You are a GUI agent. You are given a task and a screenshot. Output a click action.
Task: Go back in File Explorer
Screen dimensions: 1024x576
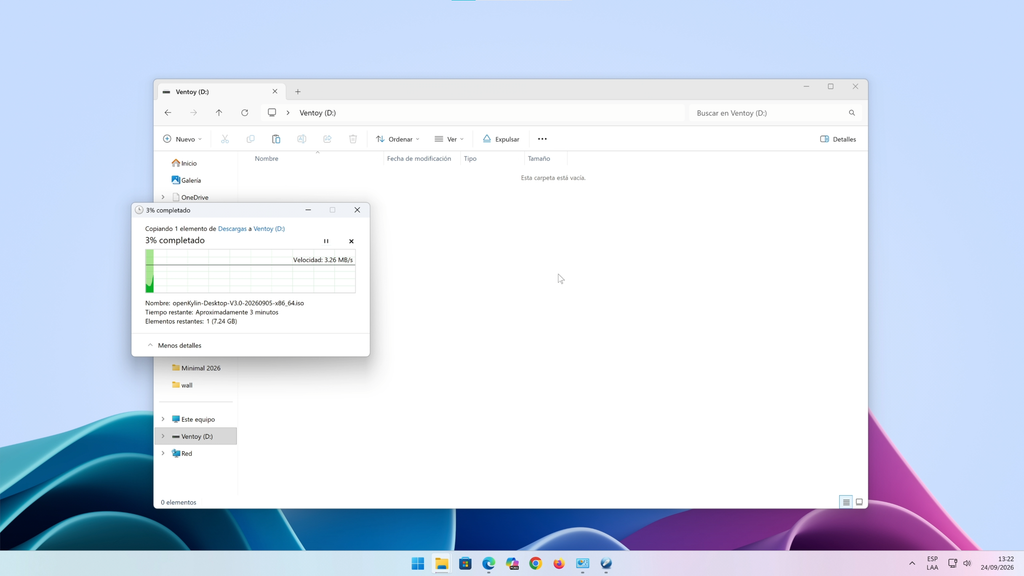168,113
